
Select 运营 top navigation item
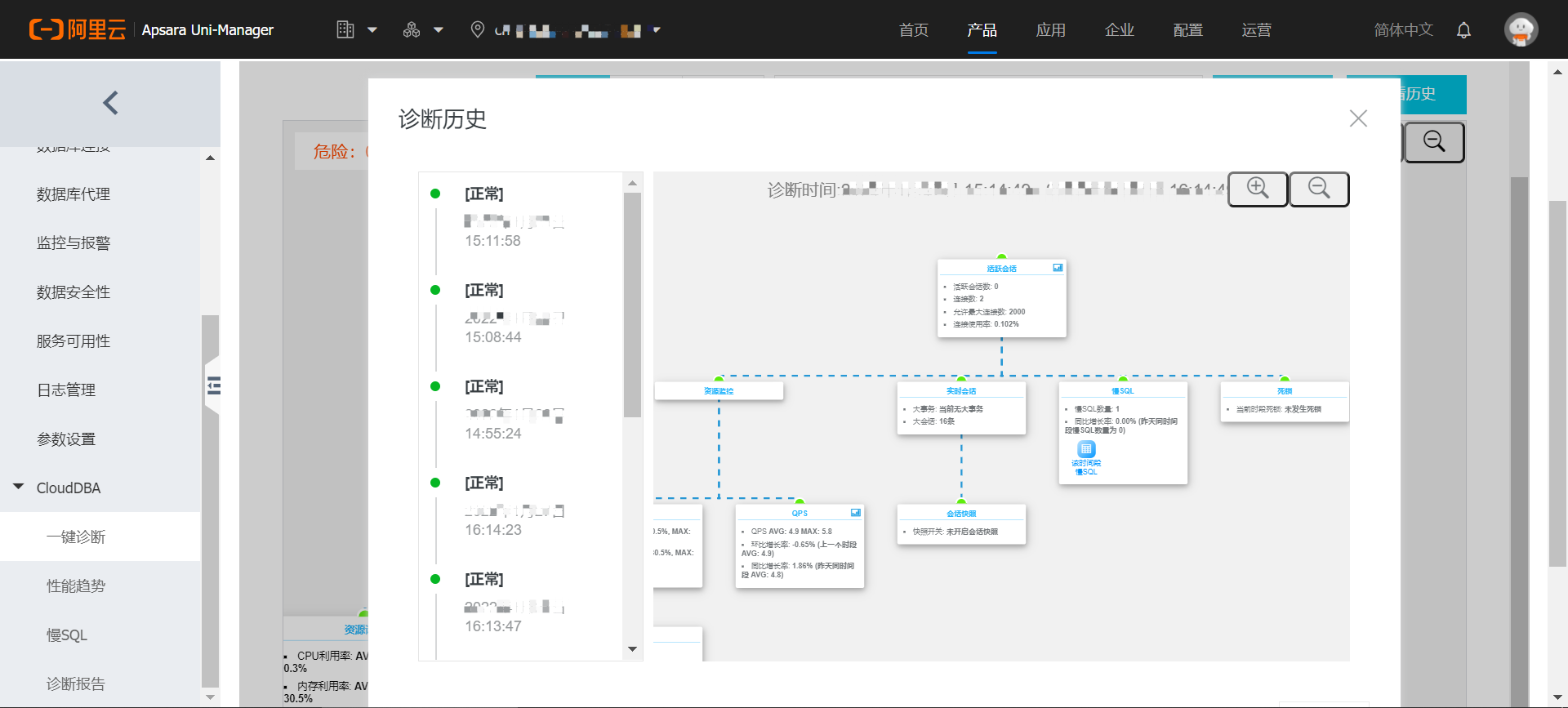[1257, 30]
